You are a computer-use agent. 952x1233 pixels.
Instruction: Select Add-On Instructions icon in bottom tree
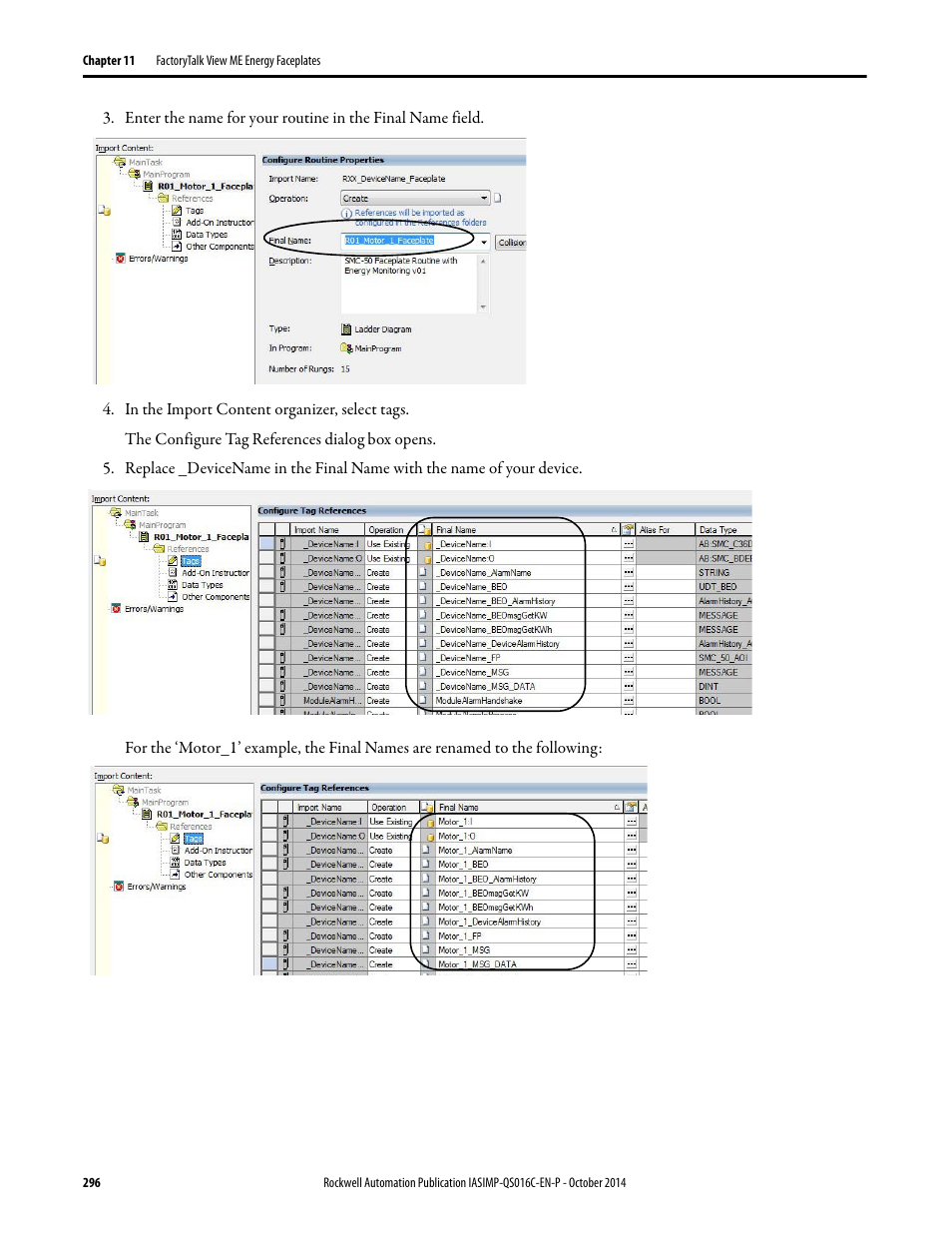(176, 851)
